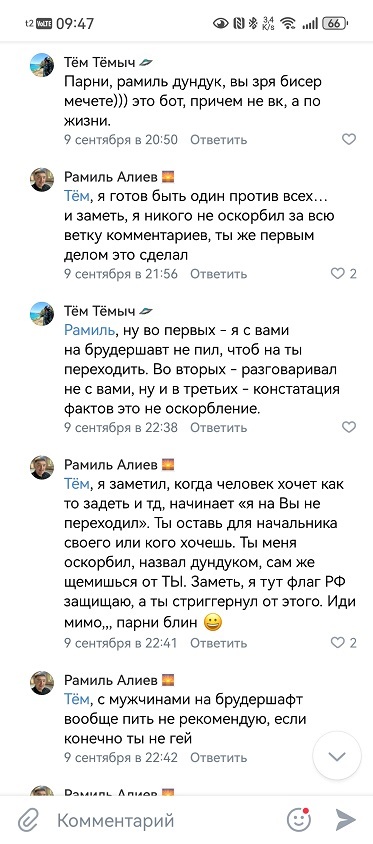373x844 pixels.
Task: Reply to the 22:42 comment via Ответить
Action: pos(219,757)
